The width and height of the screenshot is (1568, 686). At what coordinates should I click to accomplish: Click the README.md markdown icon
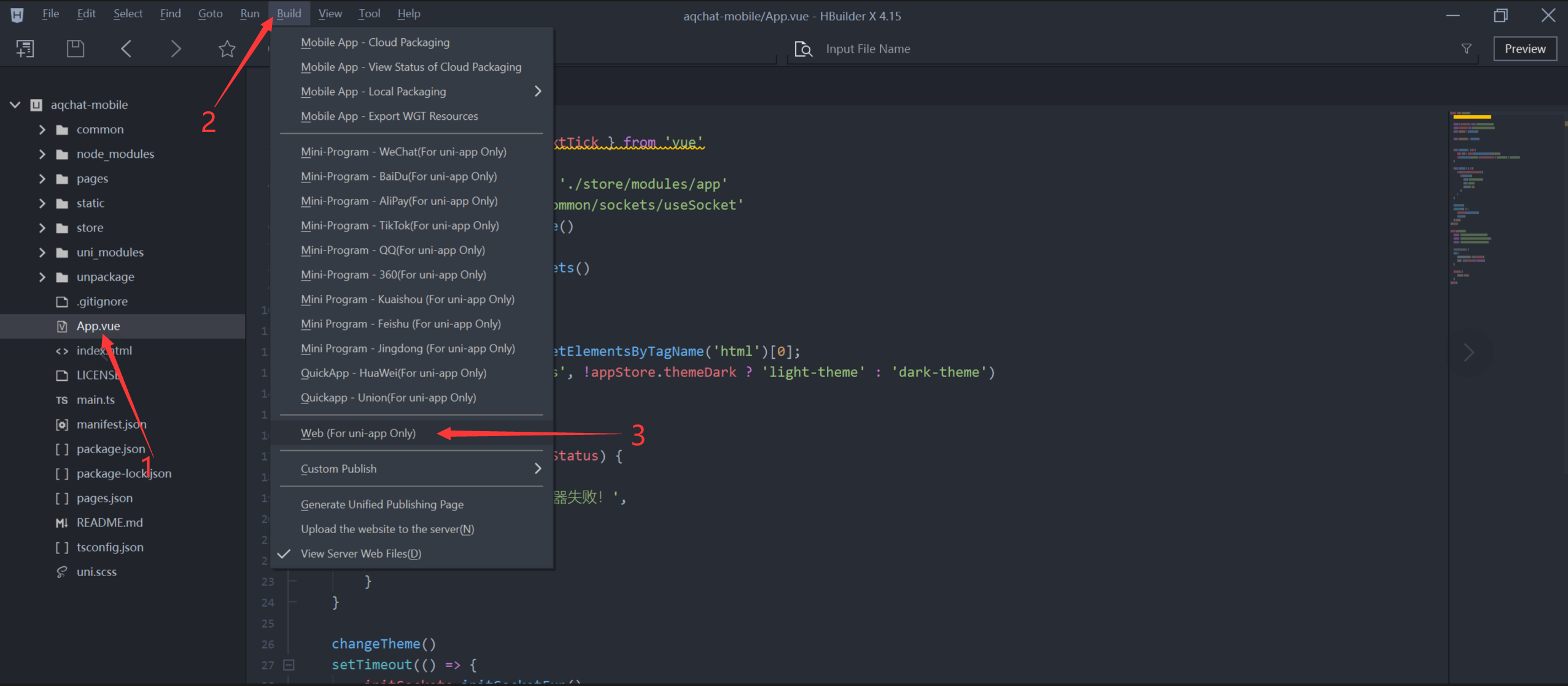point(61,523)
